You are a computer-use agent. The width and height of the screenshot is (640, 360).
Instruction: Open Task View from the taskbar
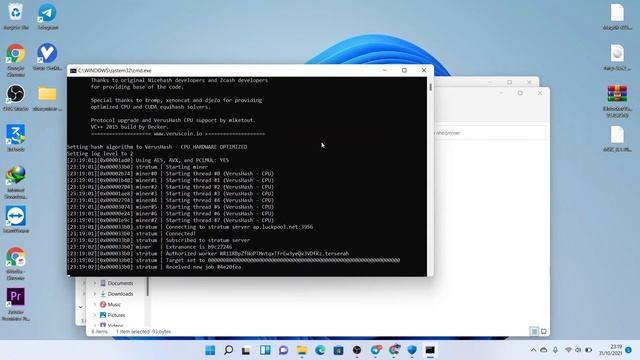click(246, 350)
